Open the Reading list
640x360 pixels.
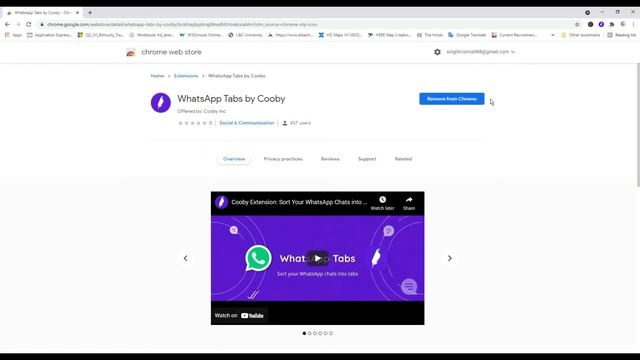coord(621,35)
